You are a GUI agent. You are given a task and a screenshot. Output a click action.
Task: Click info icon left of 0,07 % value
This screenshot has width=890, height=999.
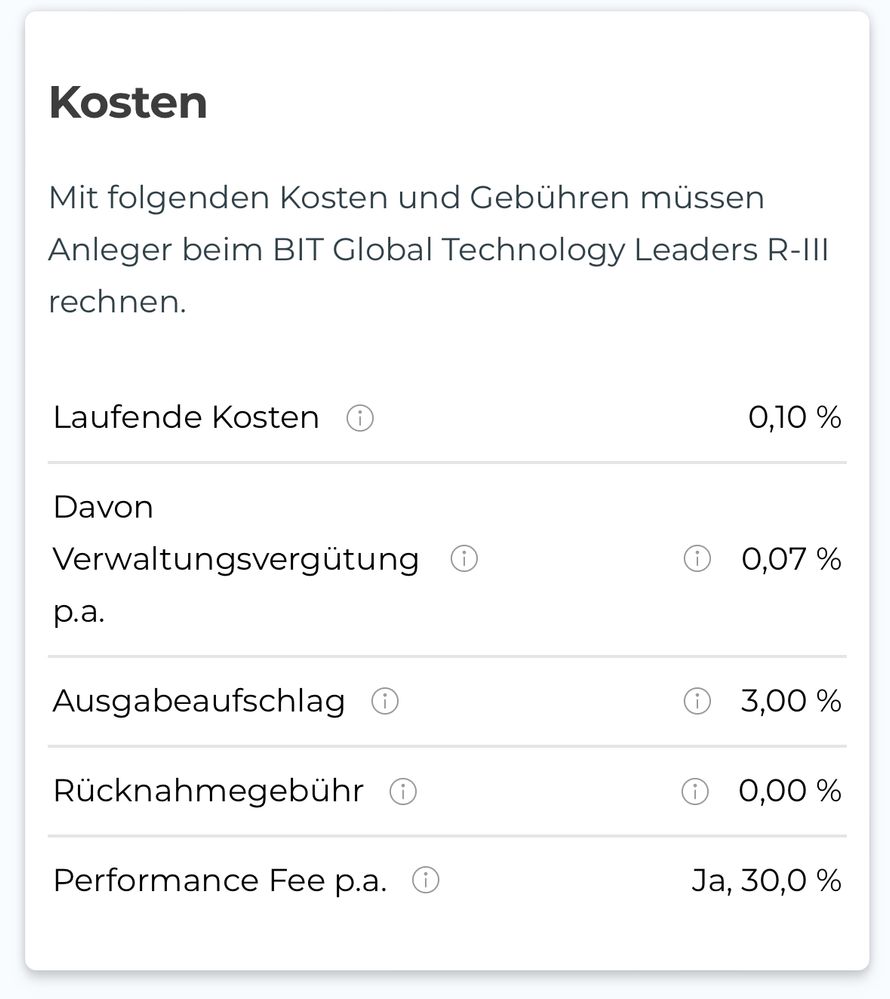(x=696, y=559)
